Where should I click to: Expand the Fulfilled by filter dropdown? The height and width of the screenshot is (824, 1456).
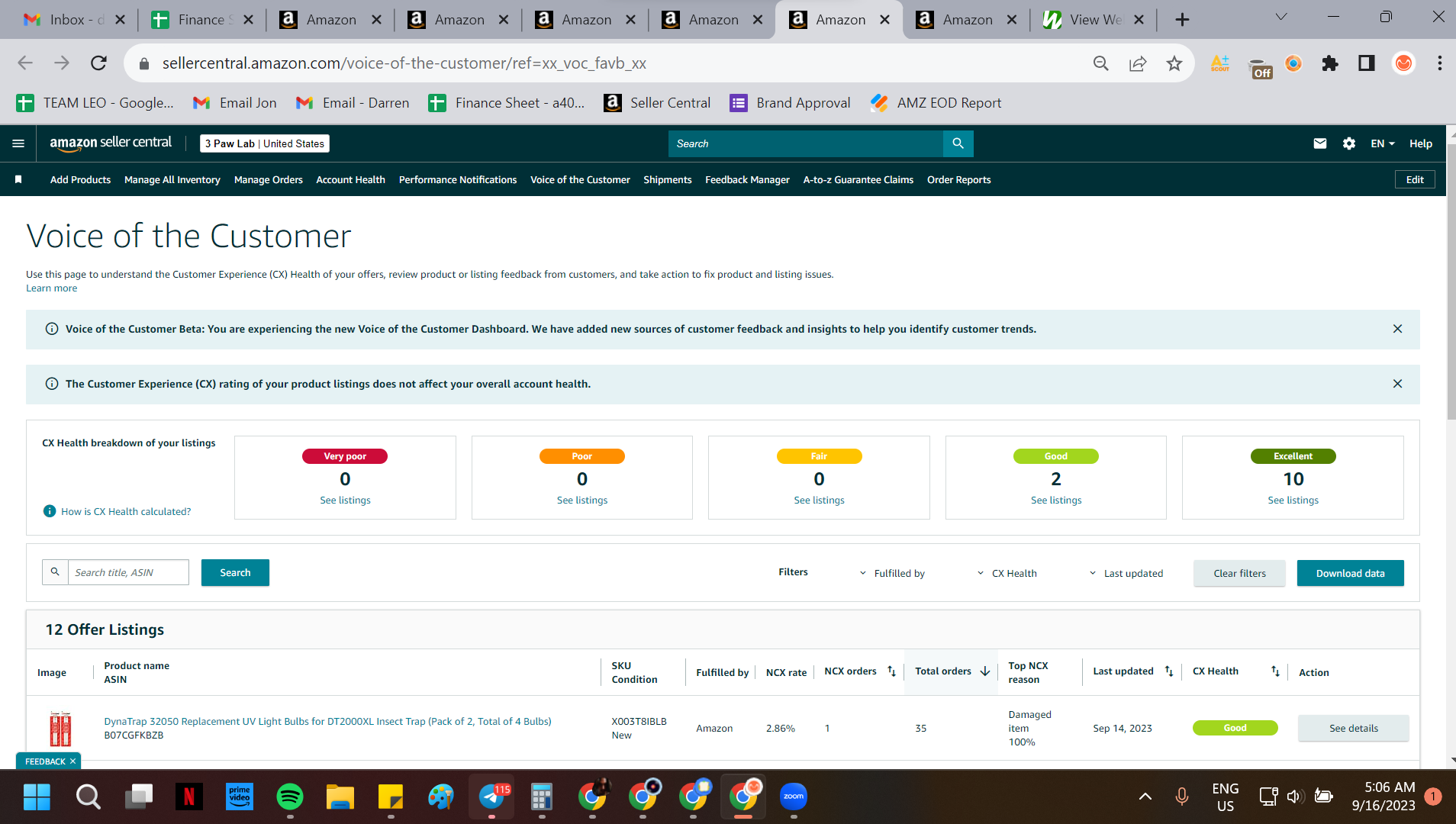click(x=891, y=573)
